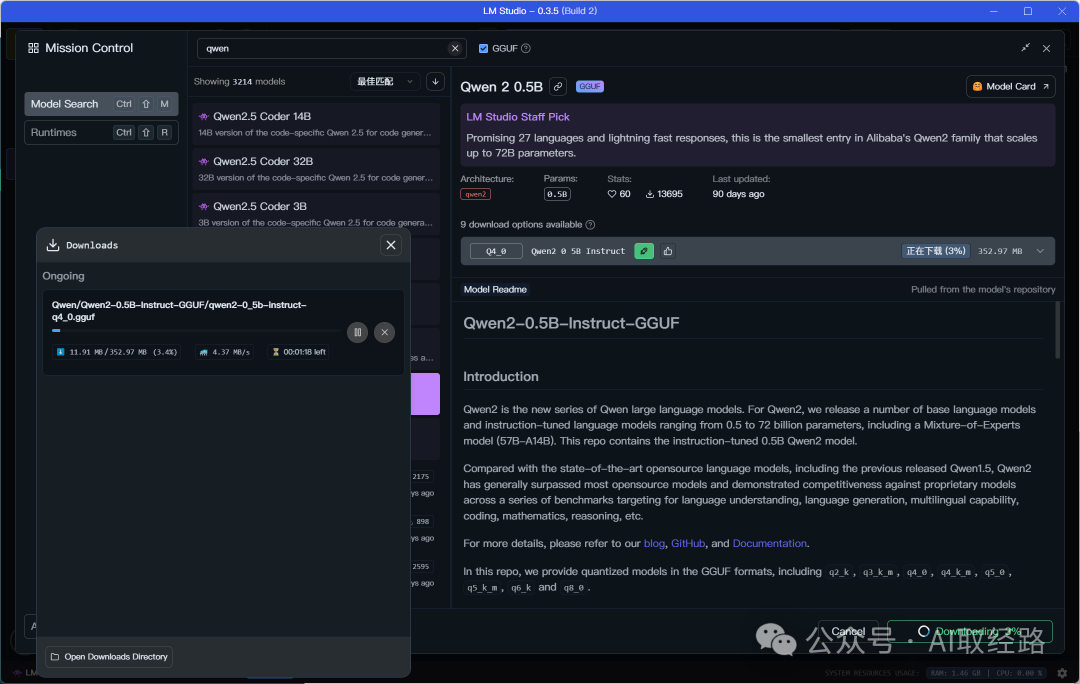Click the 11.91 MB/352.97 MB size indicator
Screen dimensions: 1080x684
coord(116,352)
